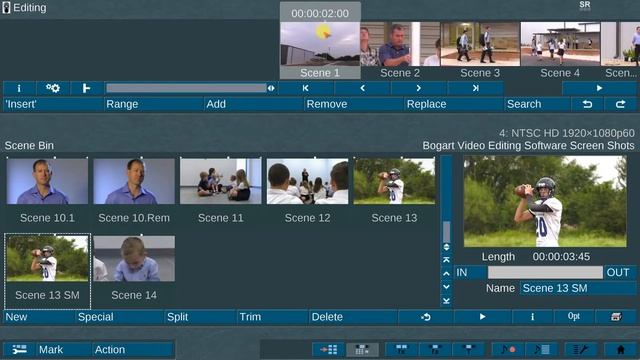The width and height of the screenshot is (640, 360).
Task: Jump to bottom of scene bin
Action: coord(447,301)
